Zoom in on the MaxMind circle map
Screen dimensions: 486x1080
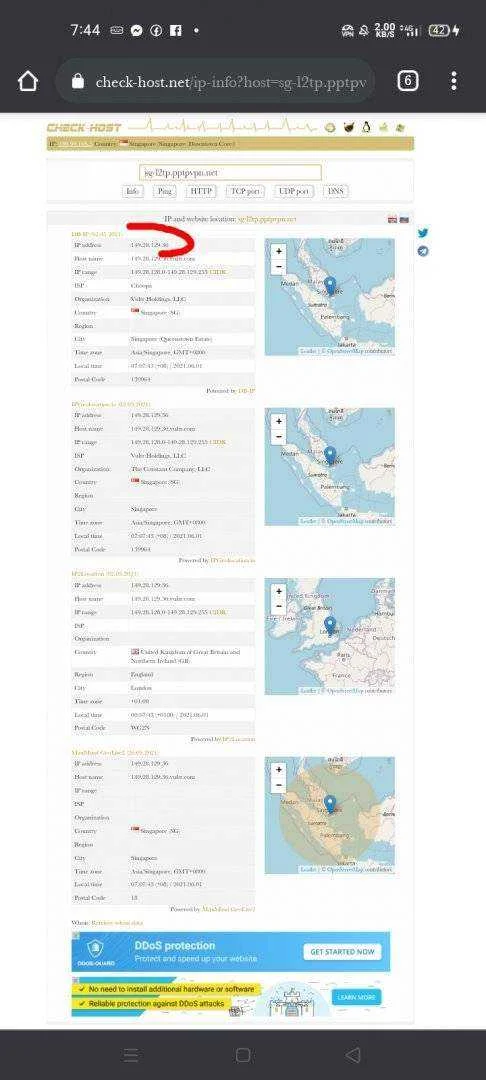point(278,769)
